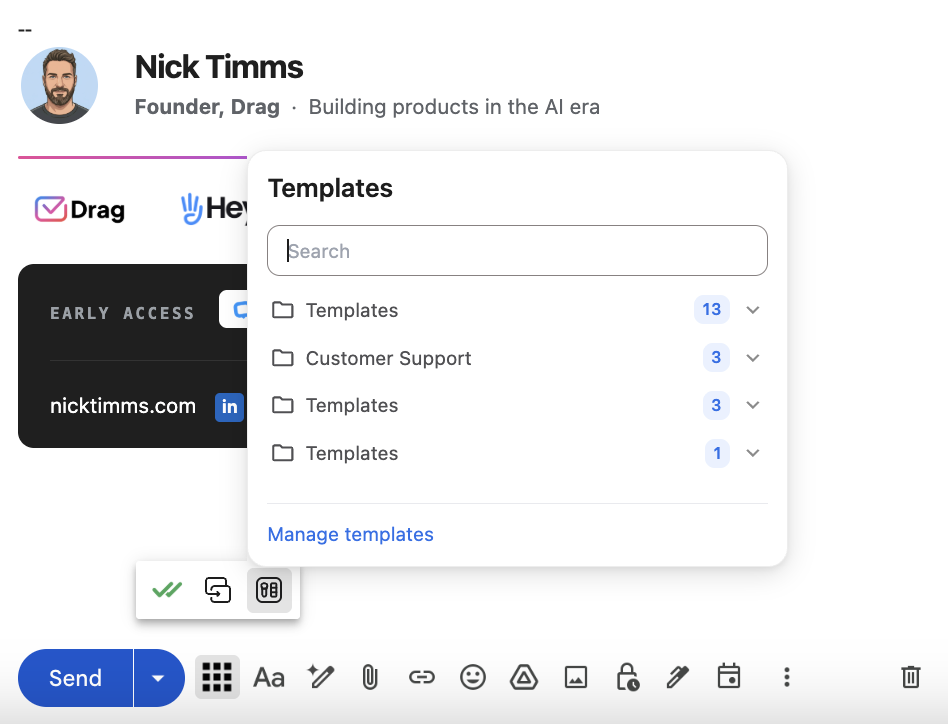Click the Nick Timms name heading

[x=219, y=66]
